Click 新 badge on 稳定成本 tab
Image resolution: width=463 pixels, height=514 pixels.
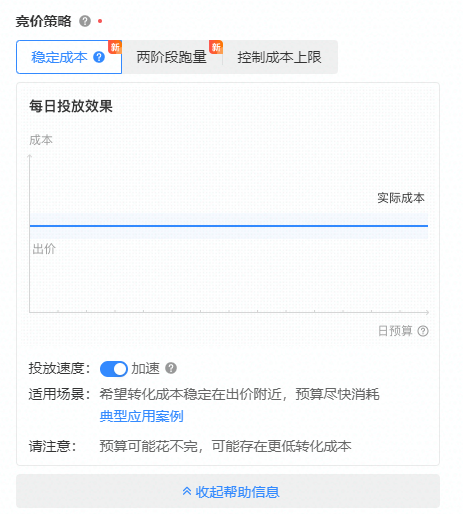115,47
